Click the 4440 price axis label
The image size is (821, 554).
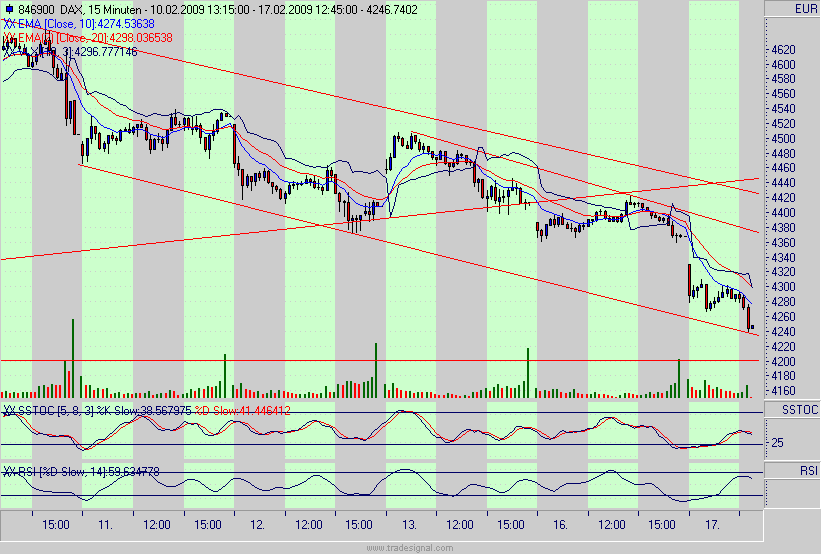point(784,183)
